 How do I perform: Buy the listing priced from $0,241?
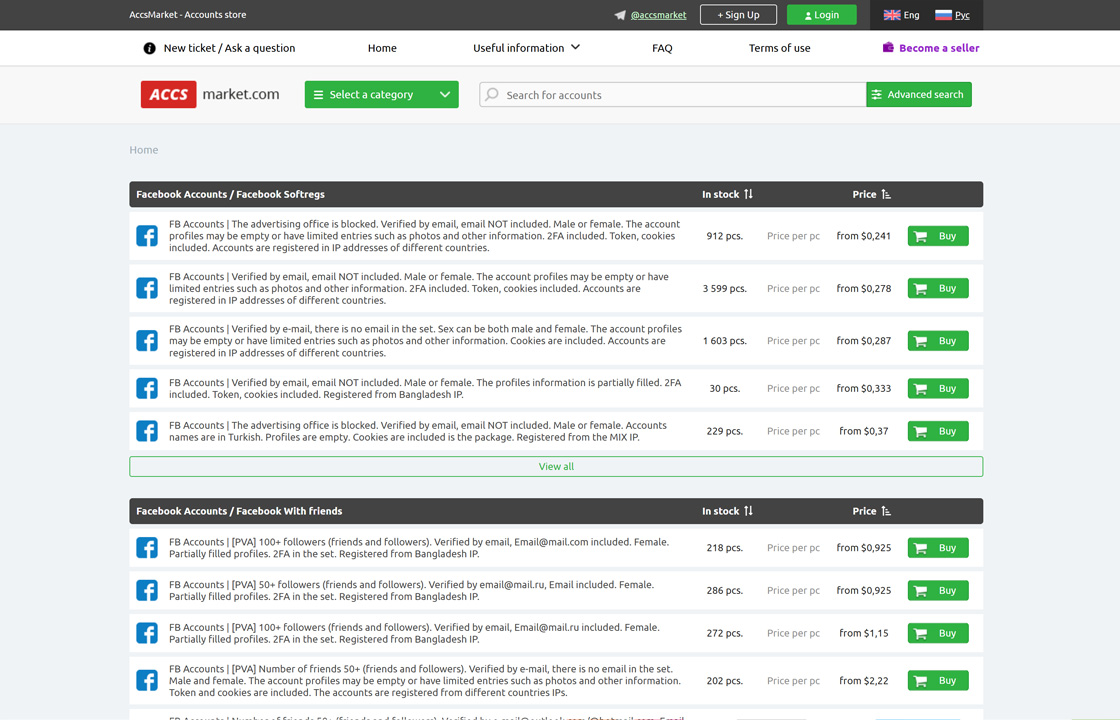click(x=938, y=236)
